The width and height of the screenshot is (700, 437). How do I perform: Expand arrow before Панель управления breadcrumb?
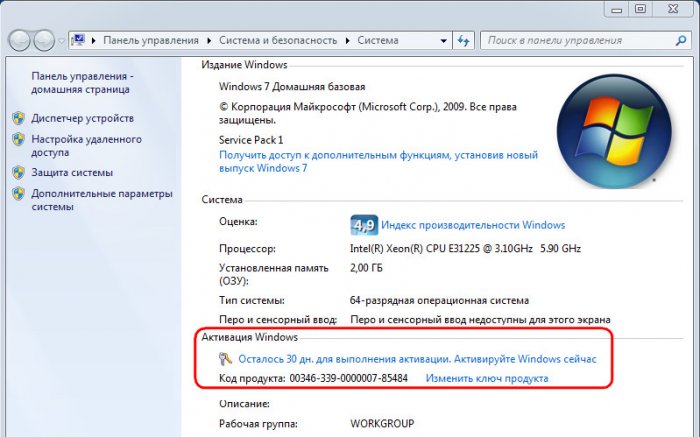tap(94, 41)
